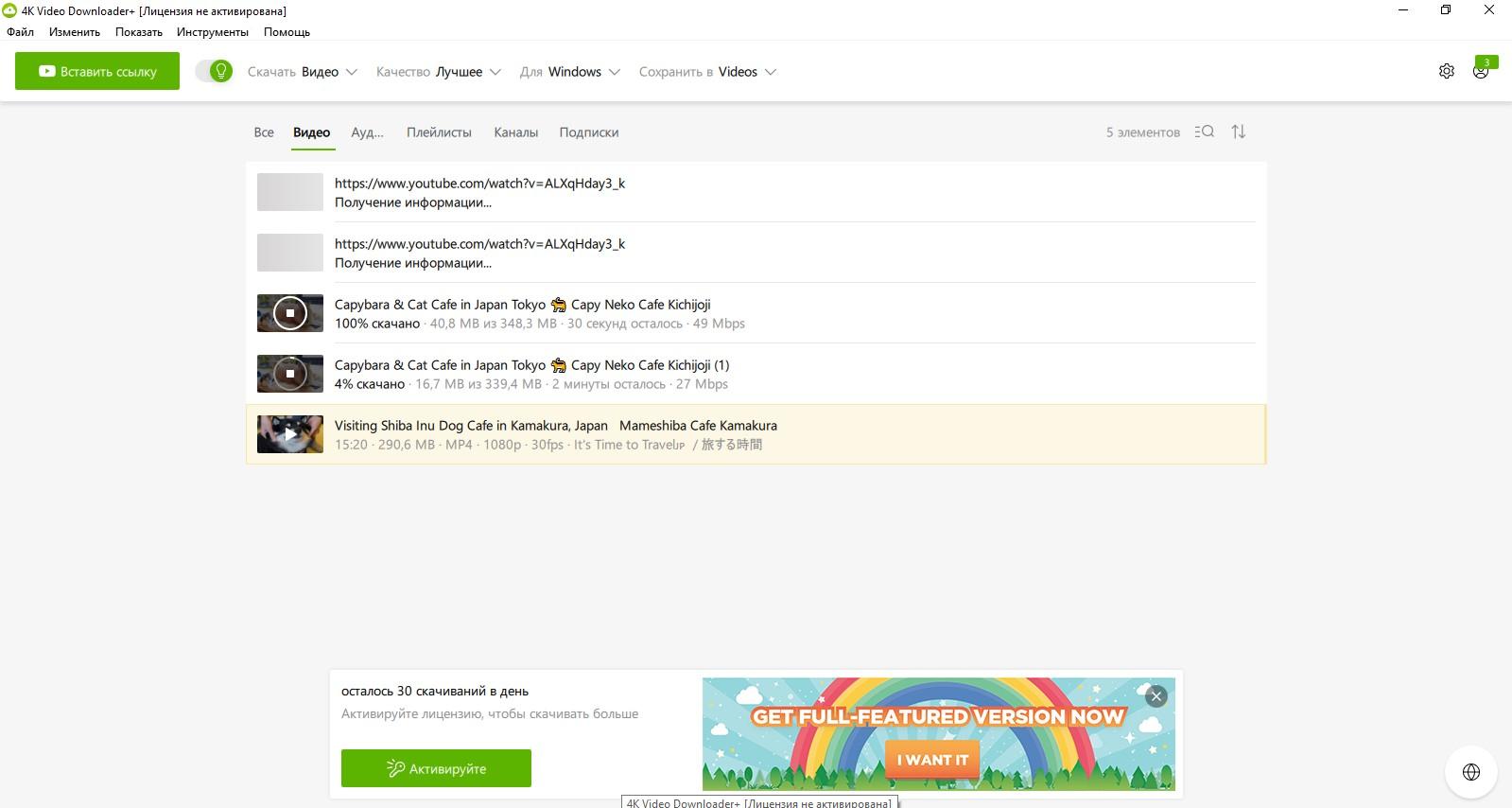Open settings gear icon
Viewport: 1512px width, 808px height.
coord(1447,71)
